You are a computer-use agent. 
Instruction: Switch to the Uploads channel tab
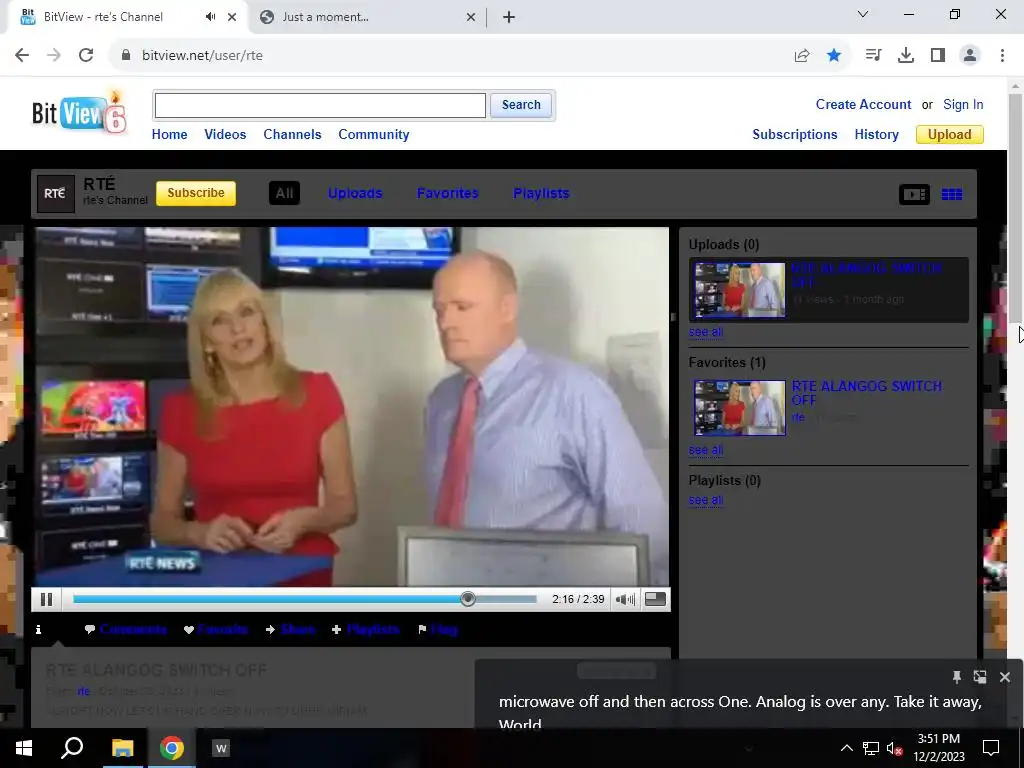click(355, 193)
